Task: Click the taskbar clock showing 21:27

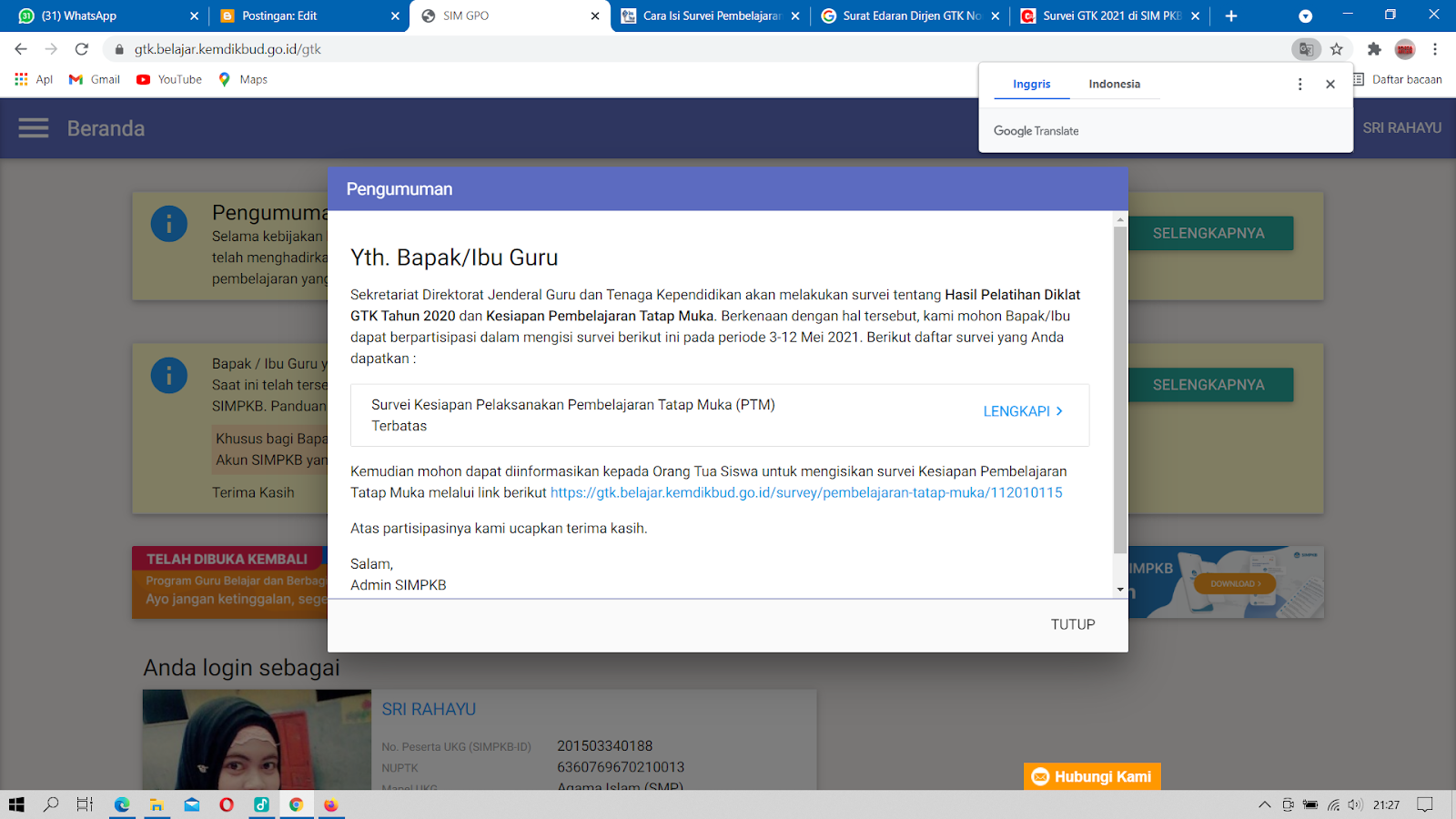Action: [x=1386, y=804]
